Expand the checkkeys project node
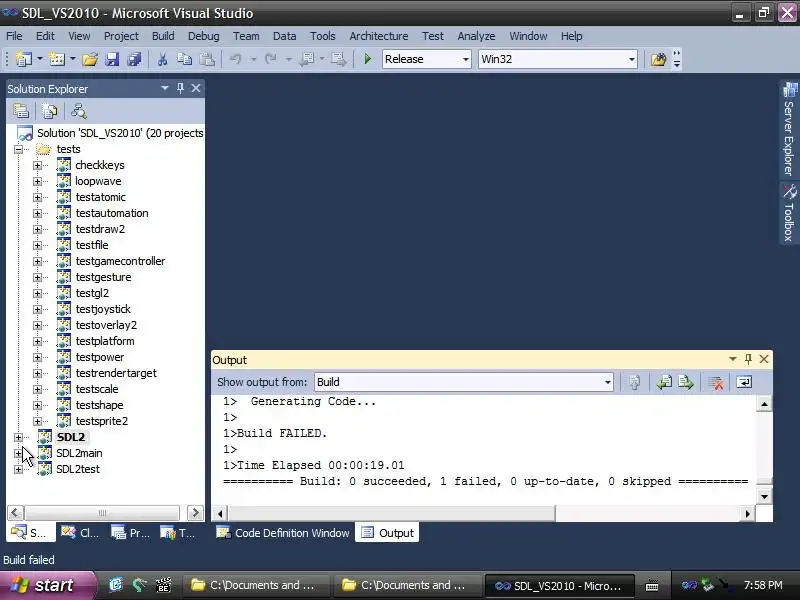 click(x=37, y=165)
